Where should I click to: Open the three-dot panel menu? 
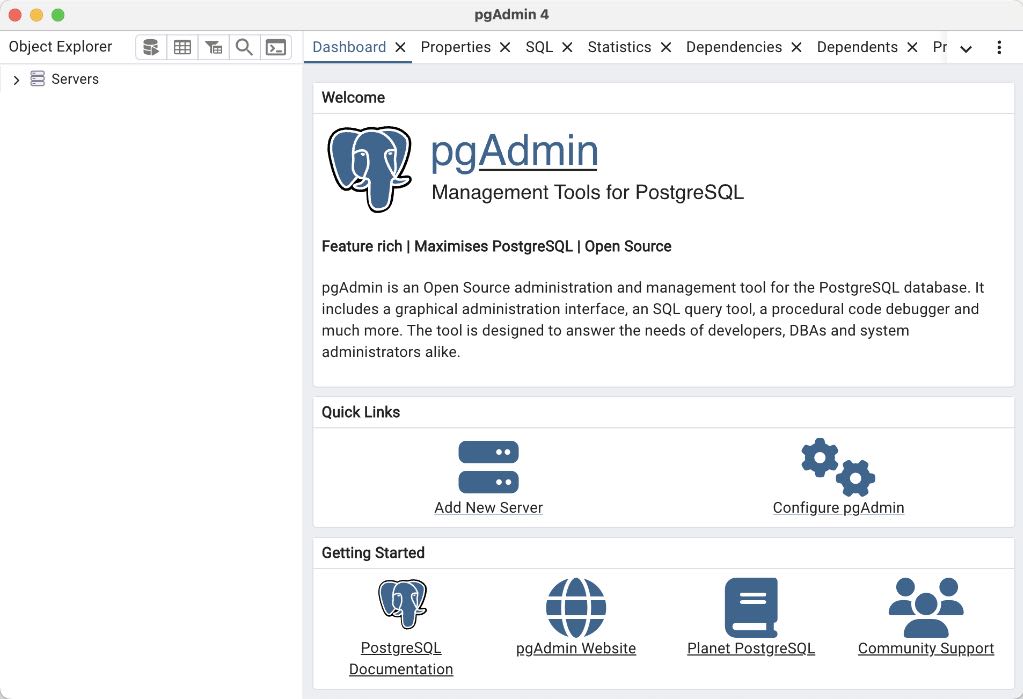[999, 46]
